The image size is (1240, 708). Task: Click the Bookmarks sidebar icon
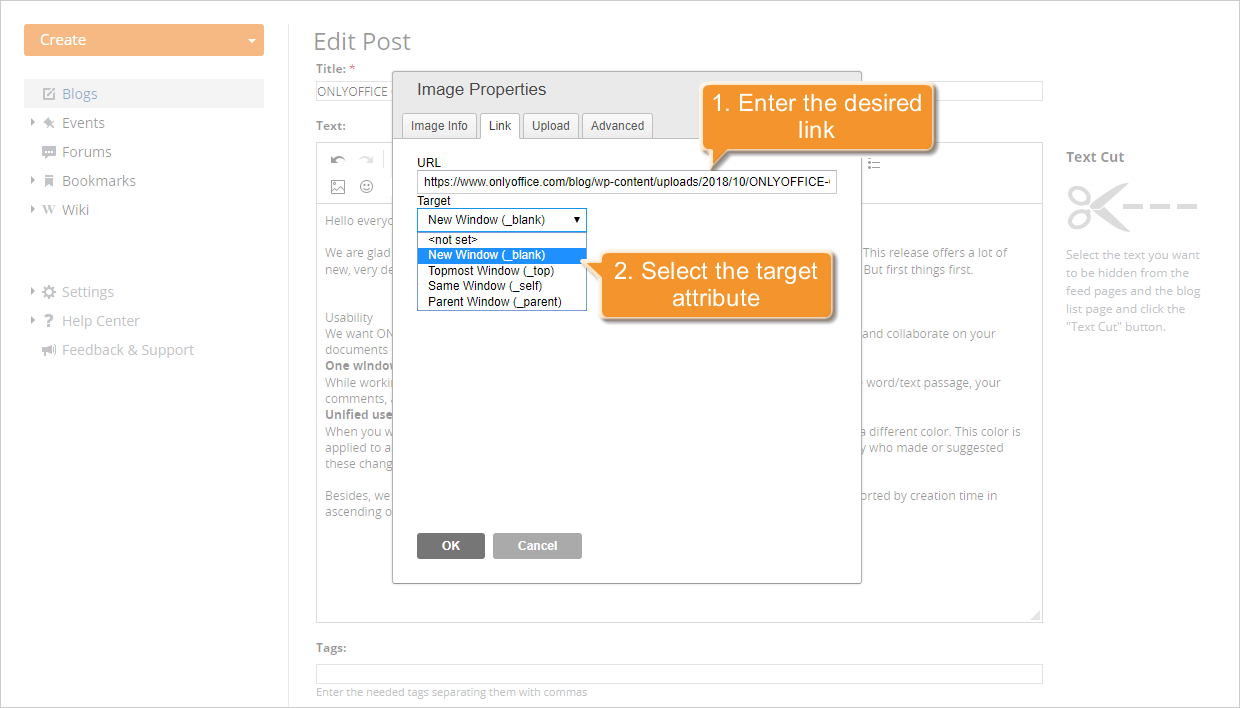pos(49,180)
